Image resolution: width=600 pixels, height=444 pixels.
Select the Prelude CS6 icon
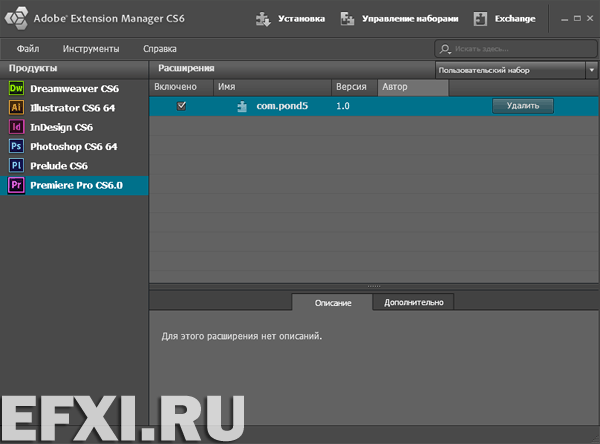[15, 165]
